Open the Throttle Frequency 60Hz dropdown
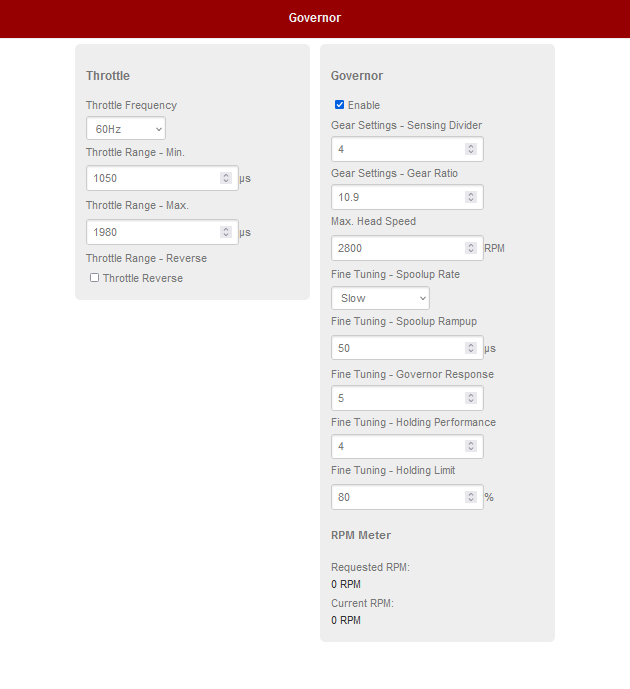 pyautogui.click(x=126, y=129)
